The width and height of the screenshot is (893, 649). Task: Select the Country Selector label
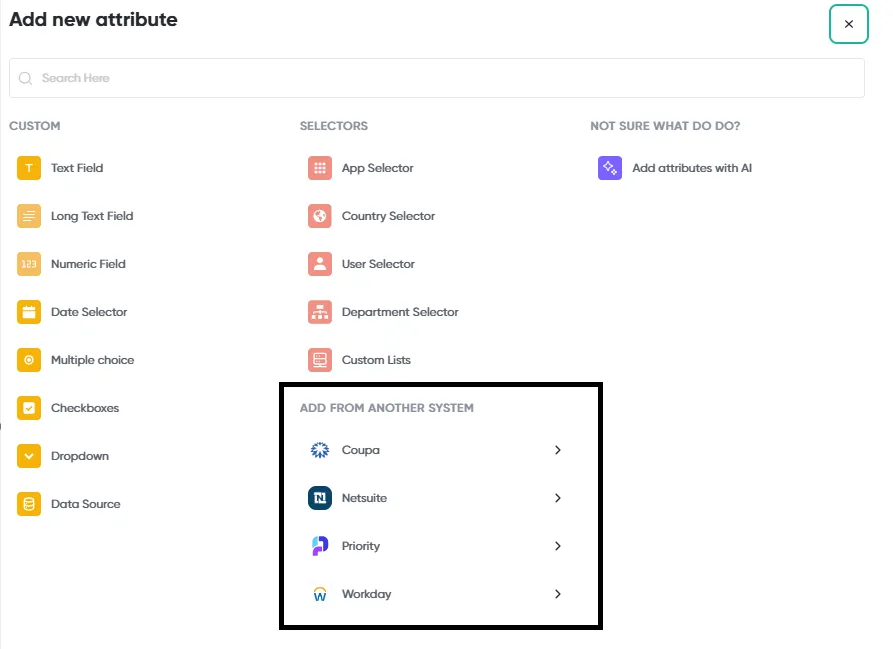point(388,216)
